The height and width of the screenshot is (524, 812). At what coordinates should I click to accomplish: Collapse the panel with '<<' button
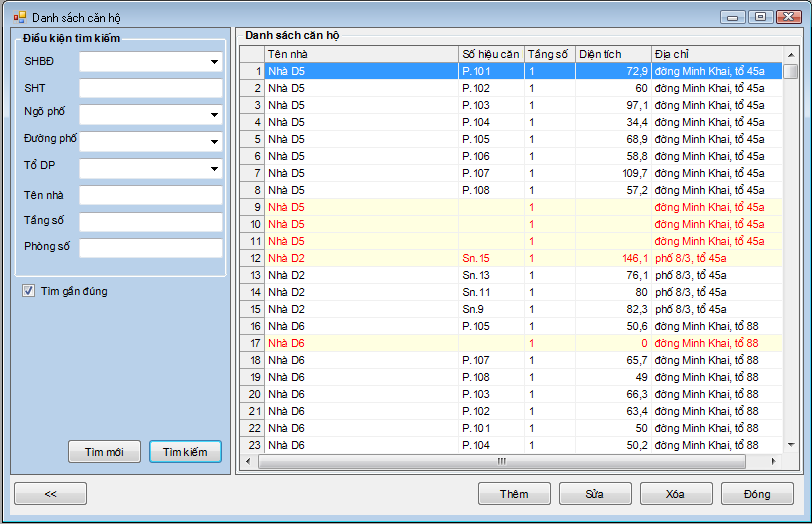50,494
